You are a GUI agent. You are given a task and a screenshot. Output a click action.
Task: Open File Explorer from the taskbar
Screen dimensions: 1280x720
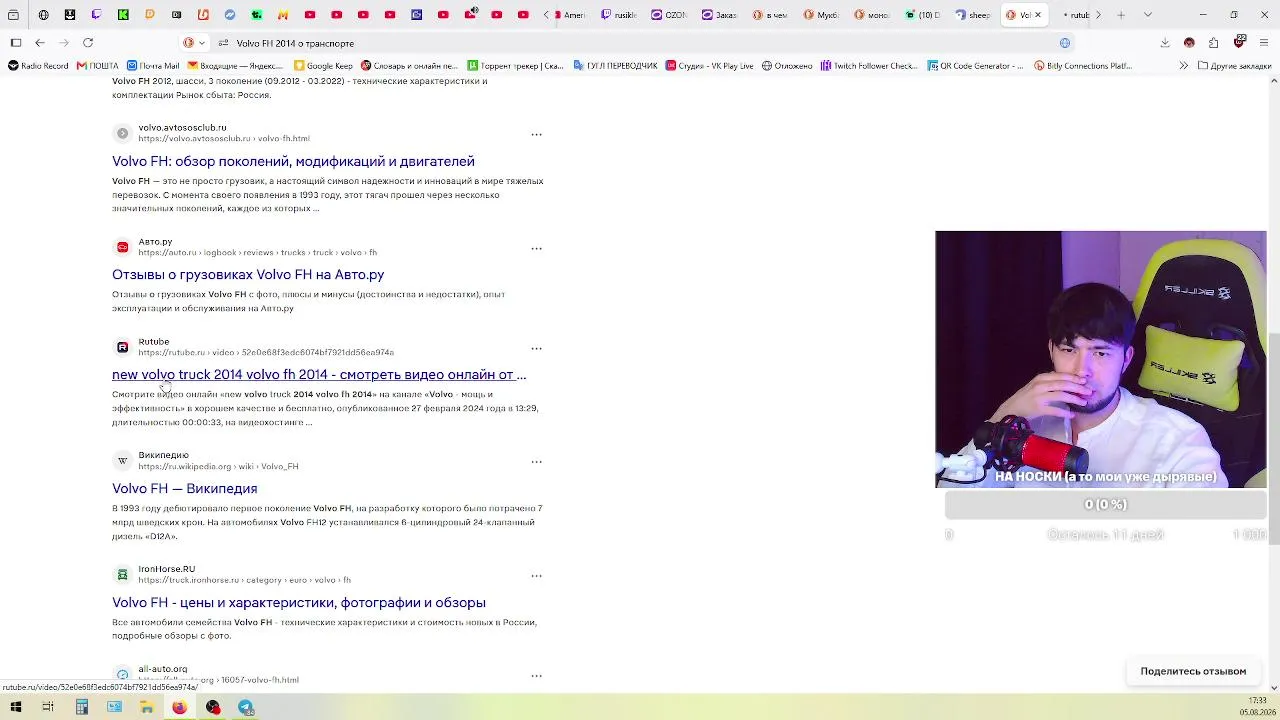146,707
